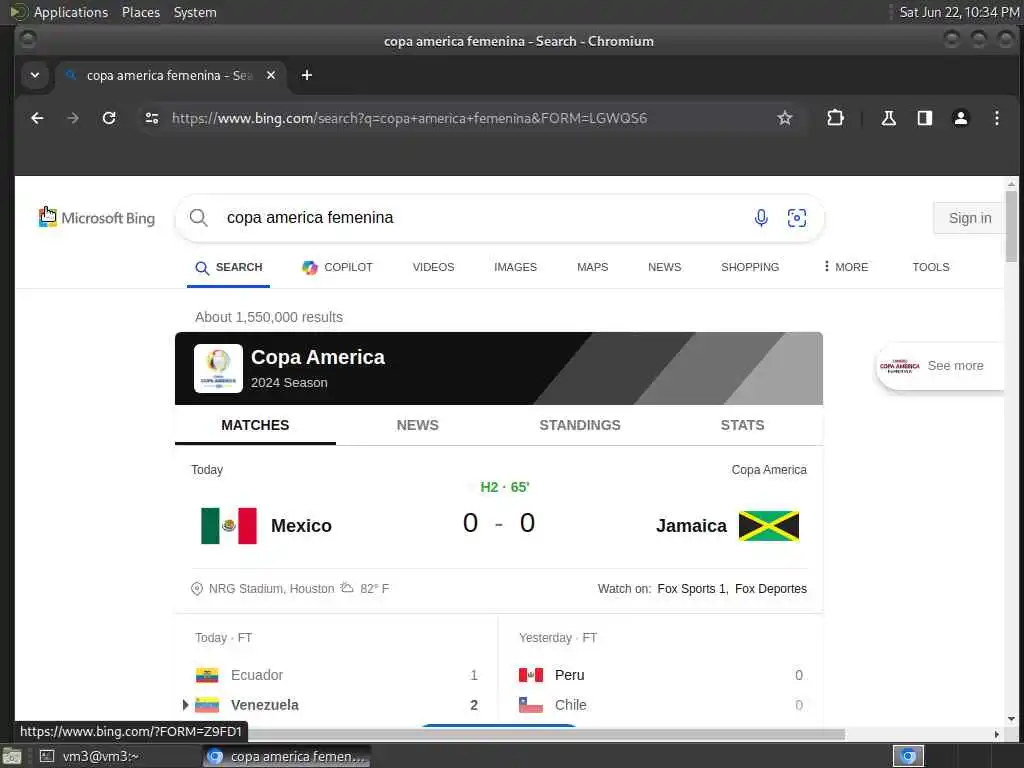Select the STATS tab
Screen dimensions: 1024x768
(742, 425)
